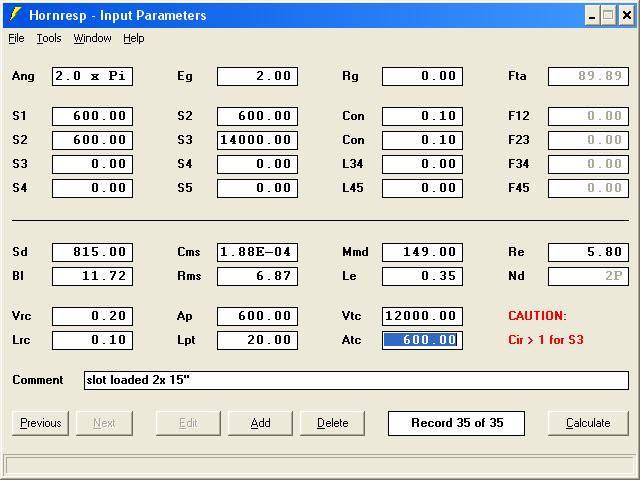Click the empty status bar panel
The height and width of the screenshot is (480, 640).
coord(320,465)
